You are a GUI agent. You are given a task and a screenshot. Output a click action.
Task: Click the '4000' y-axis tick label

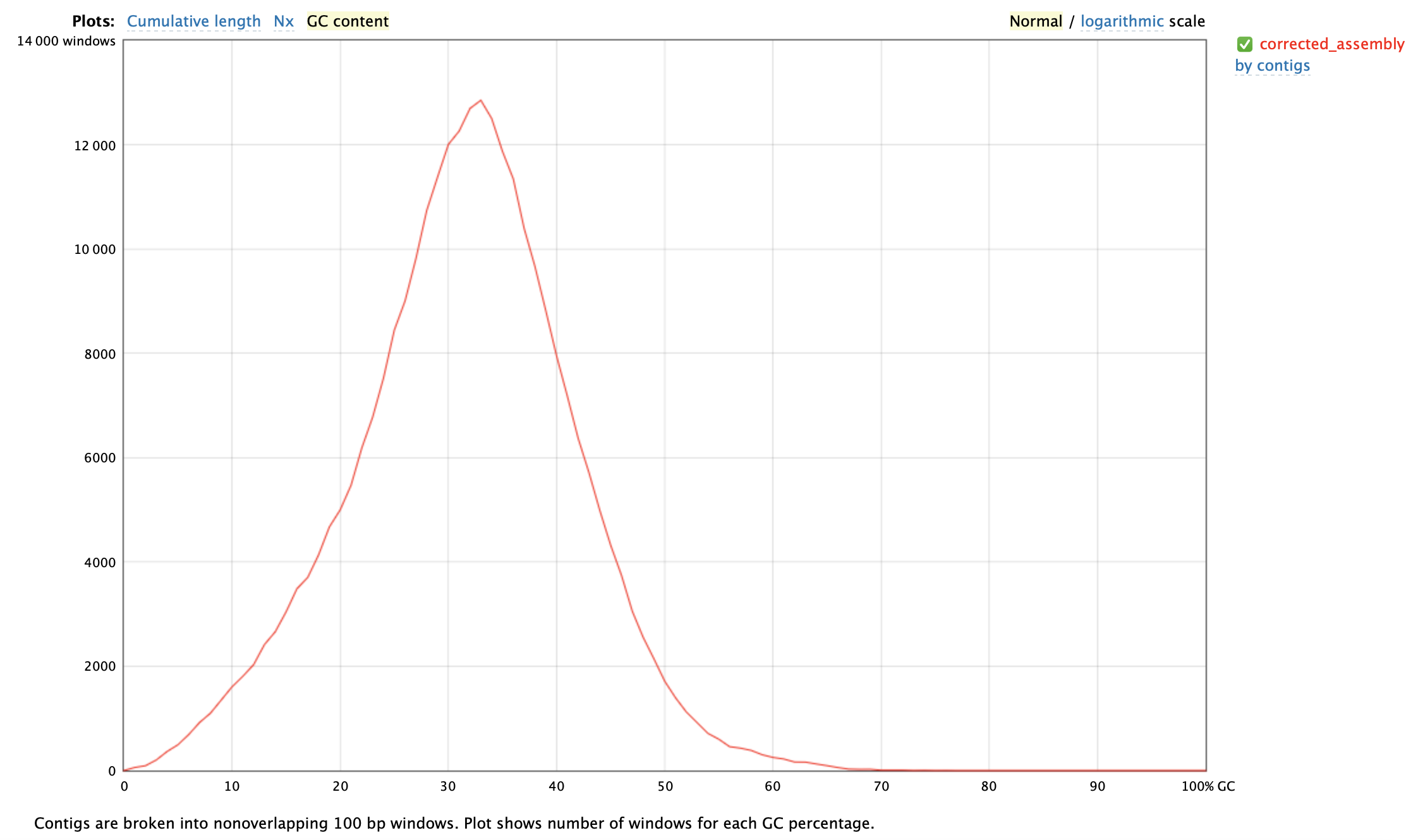tap(100, 563)
